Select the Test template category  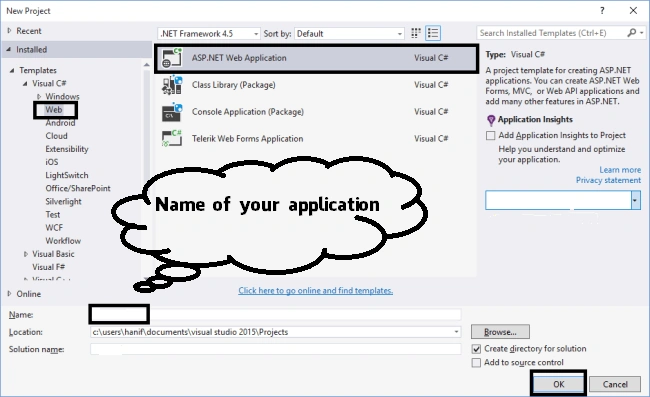point(53,215)
